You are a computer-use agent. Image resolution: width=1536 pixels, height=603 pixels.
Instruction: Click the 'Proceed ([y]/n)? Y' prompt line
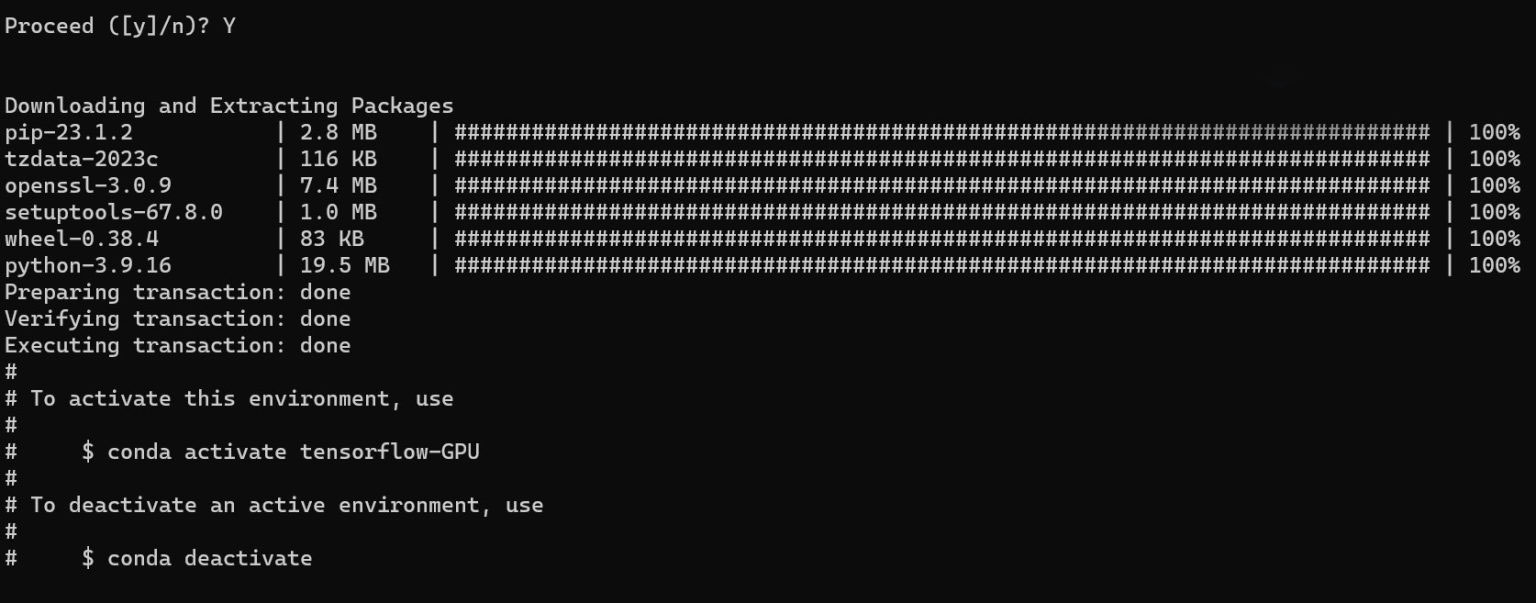point(120,27)
